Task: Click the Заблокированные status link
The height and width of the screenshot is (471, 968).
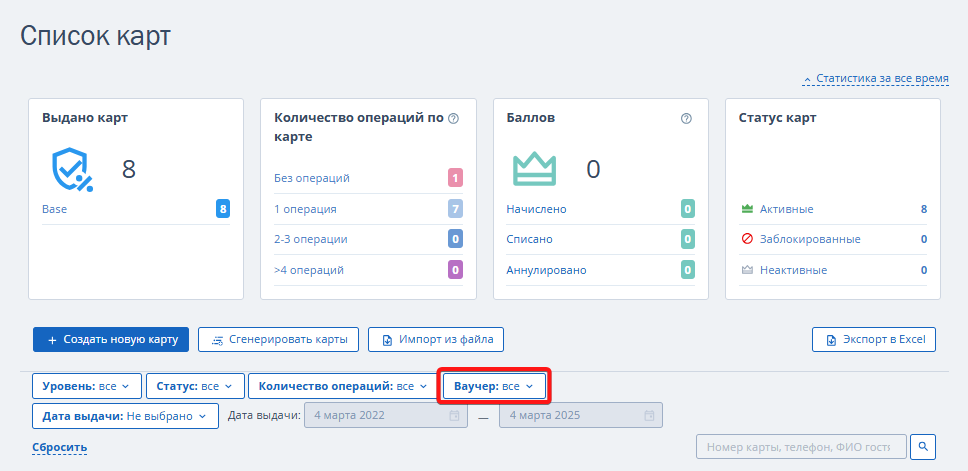Action: (x=810, y=239)
